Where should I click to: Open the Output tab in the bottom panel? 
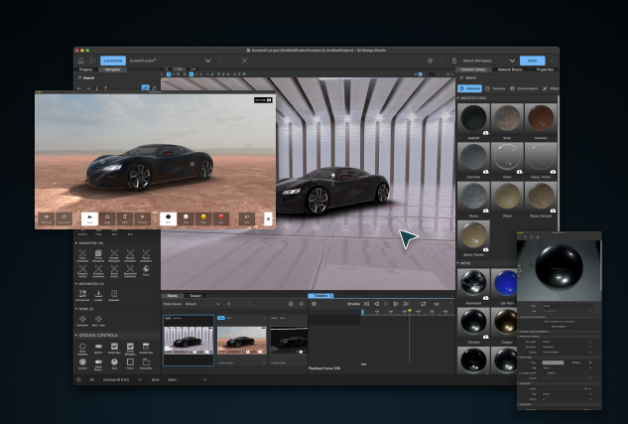(x=195, y=295)
